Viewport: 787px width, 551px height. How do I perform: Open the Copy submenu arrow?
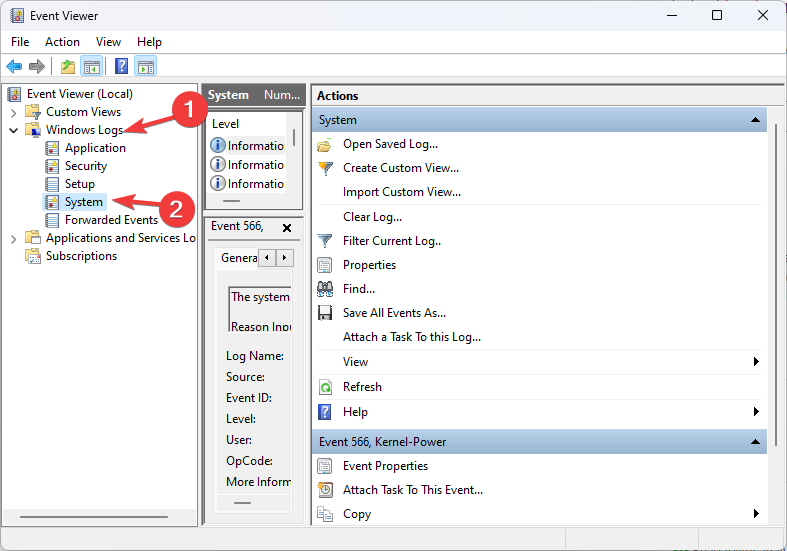coord(756,513)
